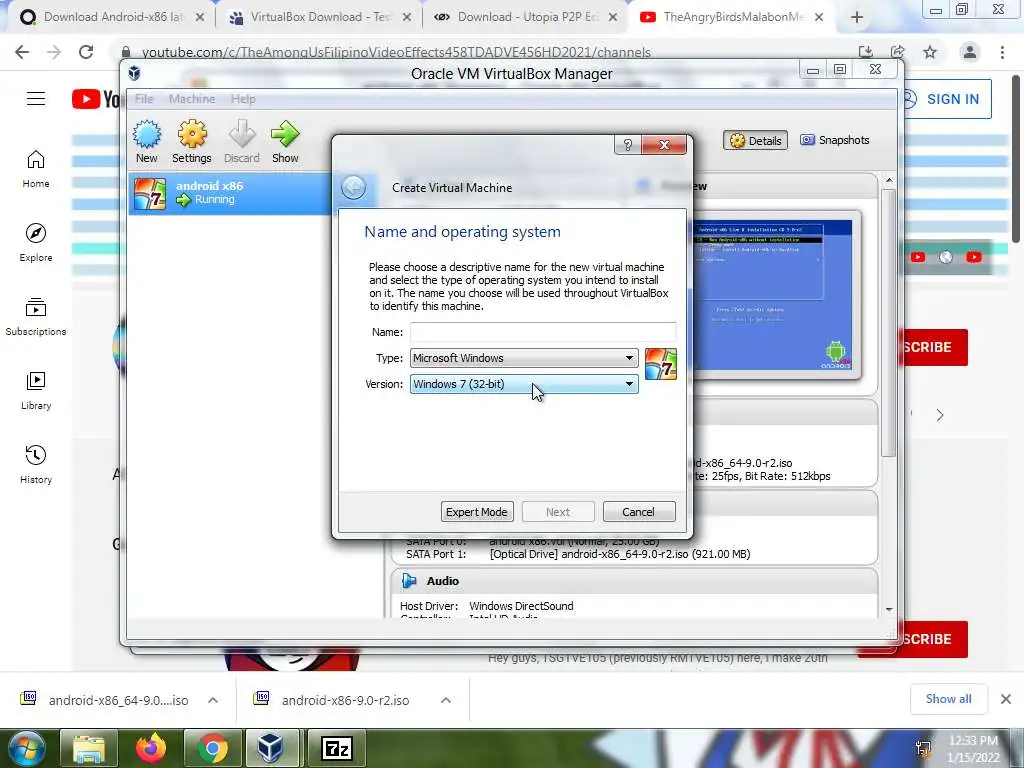
Task: Open the File menu in VirtualBox Manager
Action: [144, 99]
